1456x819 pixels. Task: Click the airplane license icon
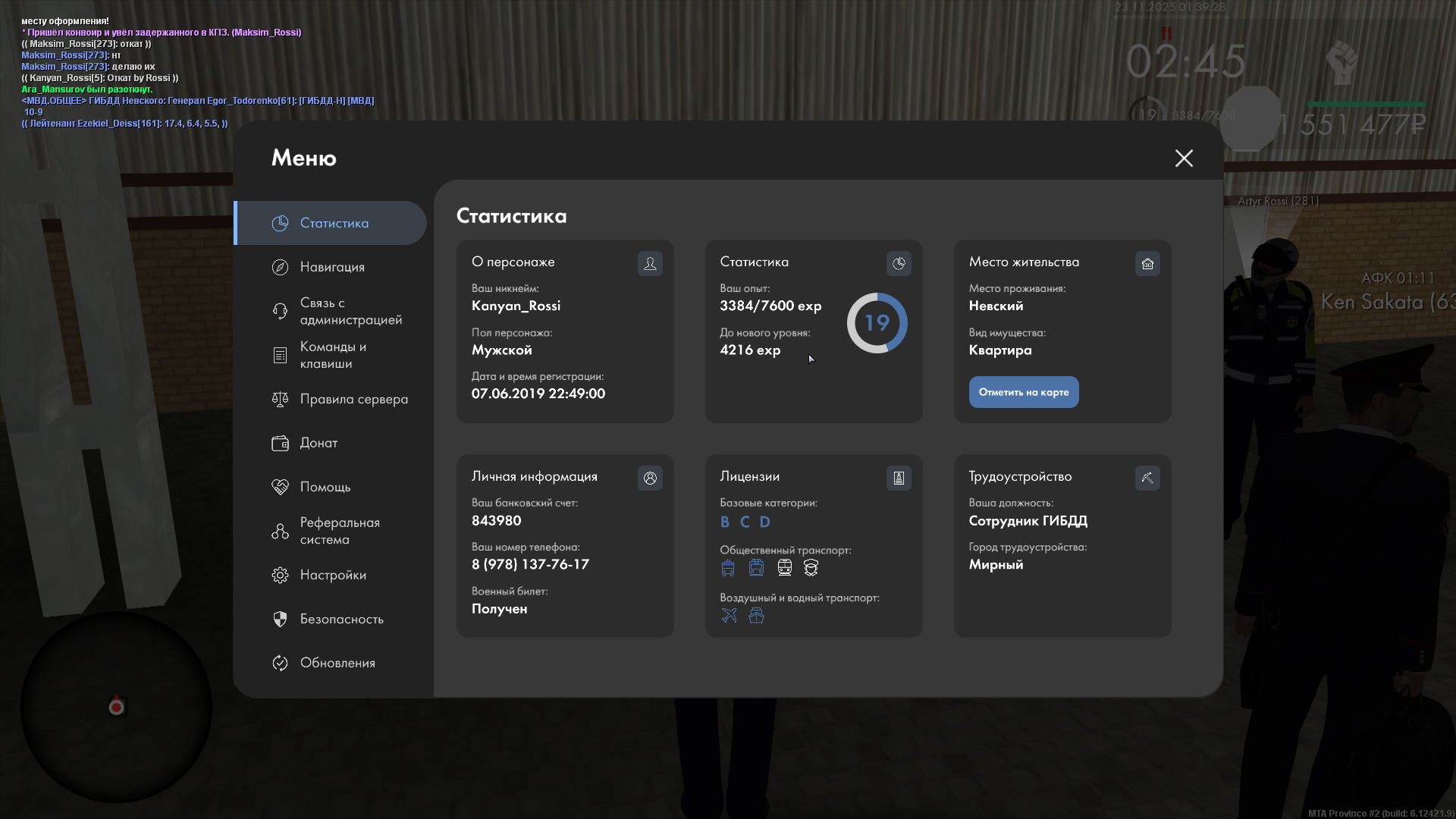pyautogui.click(x=729, y=615)
